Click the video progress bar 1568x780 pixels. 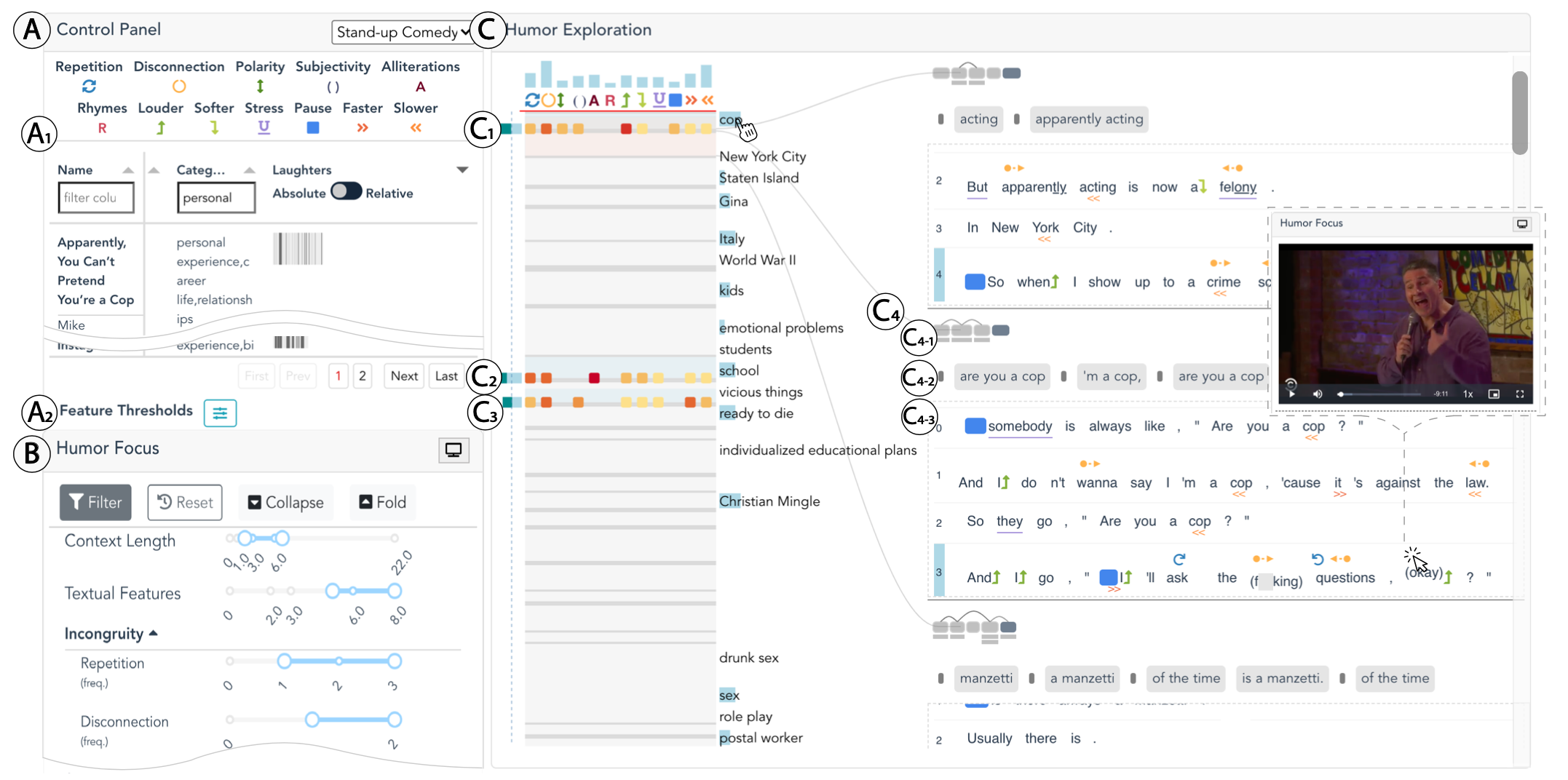tap(1380, 394)
